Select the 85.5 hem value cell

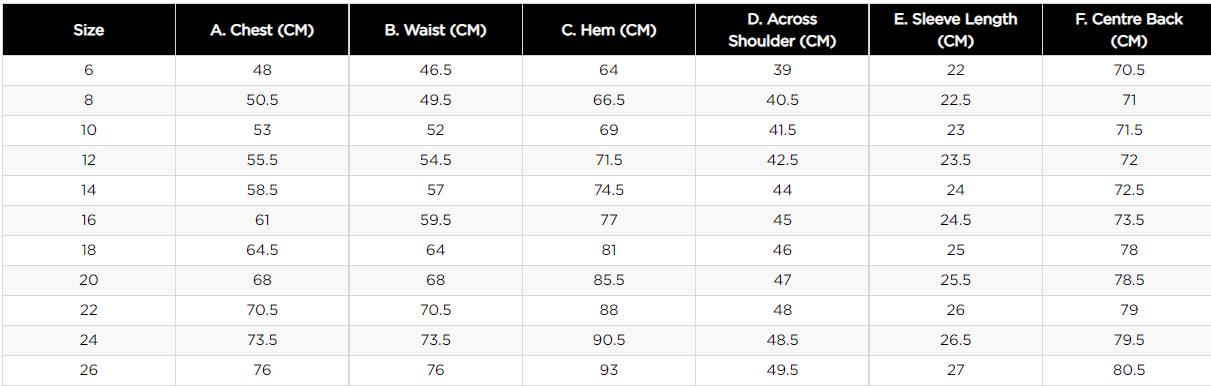click(x=609, y=280)
